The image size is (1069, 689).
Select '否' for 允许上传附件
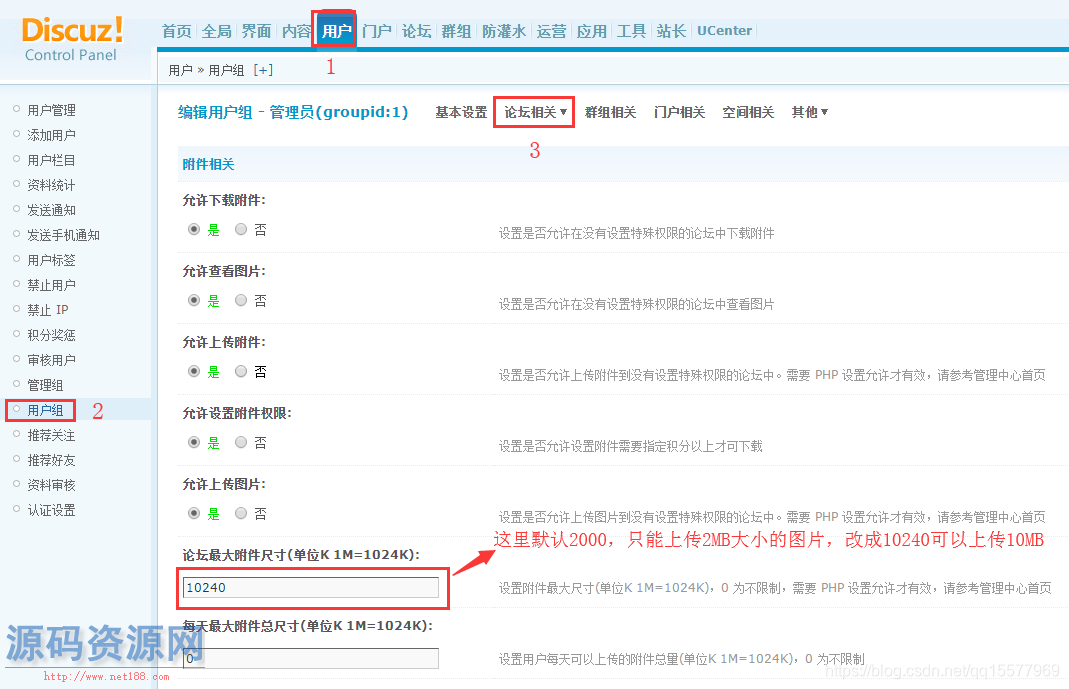coord(241,371)
